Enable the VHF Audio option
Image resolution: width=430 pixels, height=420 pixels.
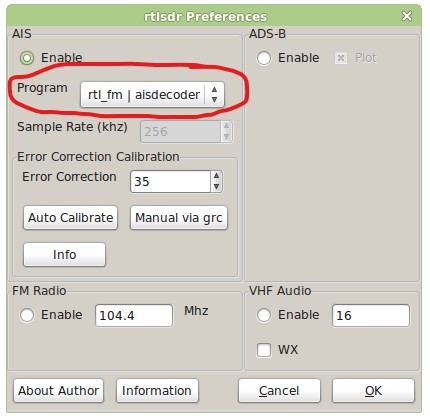pyautogui.click(x=264, y=315)
